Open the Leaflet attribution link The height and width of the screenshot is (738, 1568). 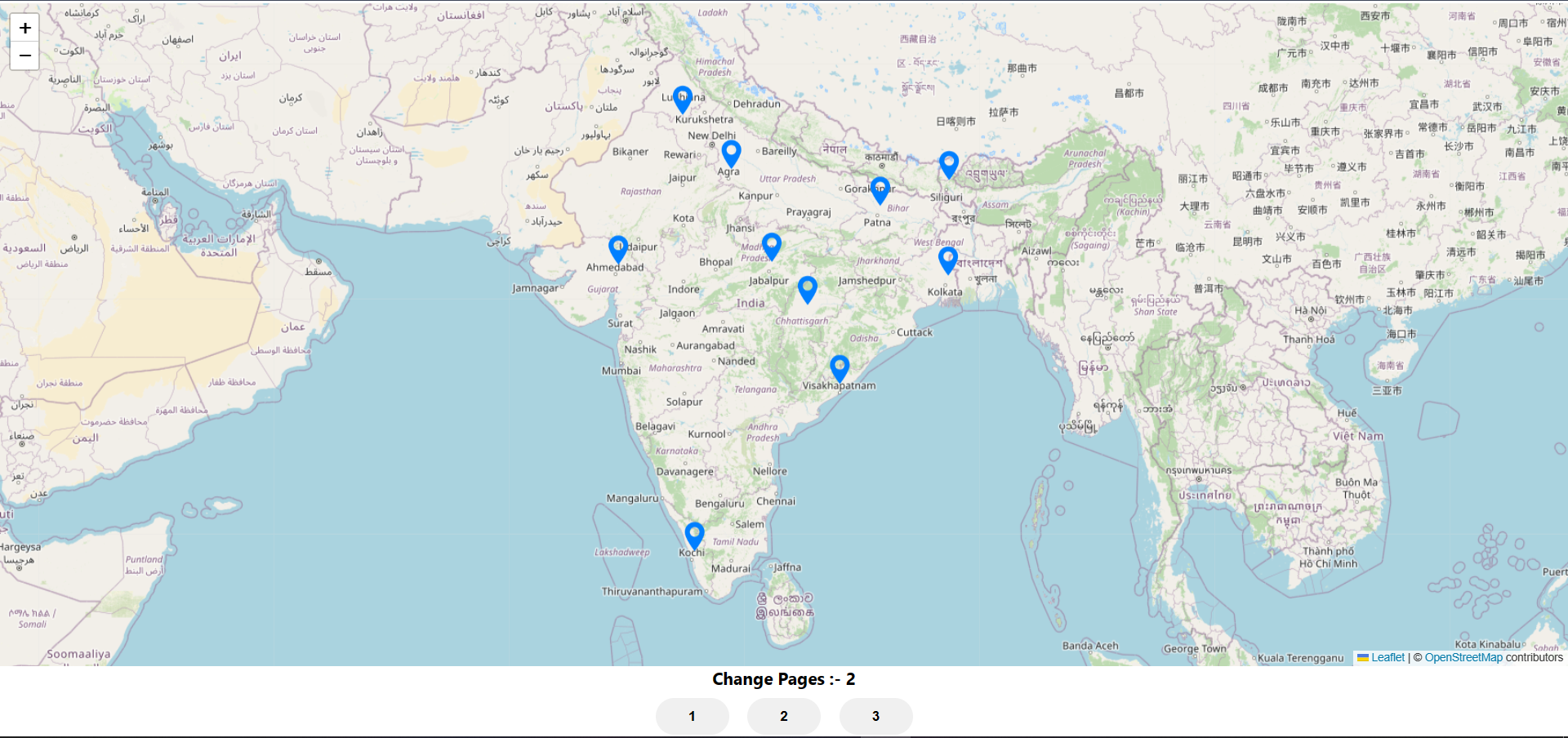(1388, 657)
